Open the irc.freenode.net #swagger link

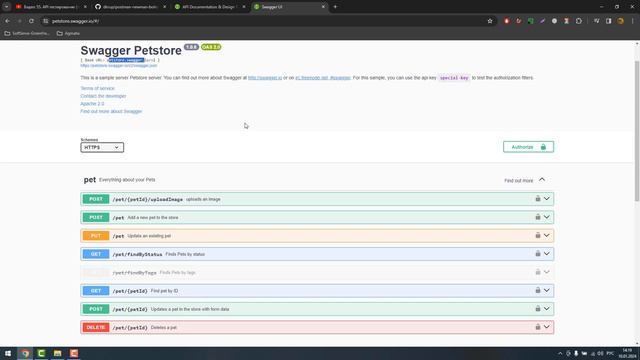pyautogui.click(x=323, y=78)
